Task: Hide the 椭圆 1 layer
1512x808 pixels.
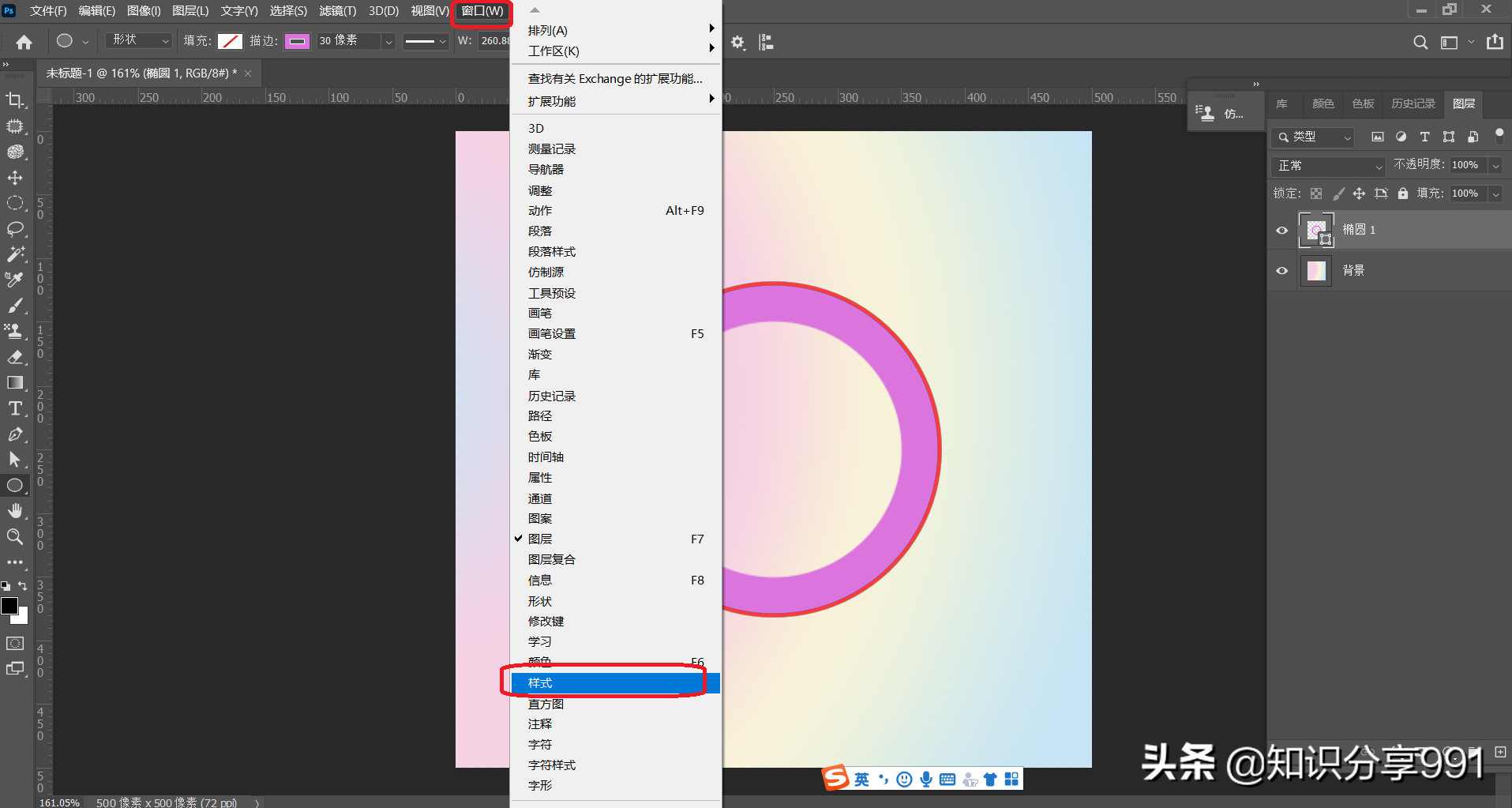Action: click(1281, 231)
